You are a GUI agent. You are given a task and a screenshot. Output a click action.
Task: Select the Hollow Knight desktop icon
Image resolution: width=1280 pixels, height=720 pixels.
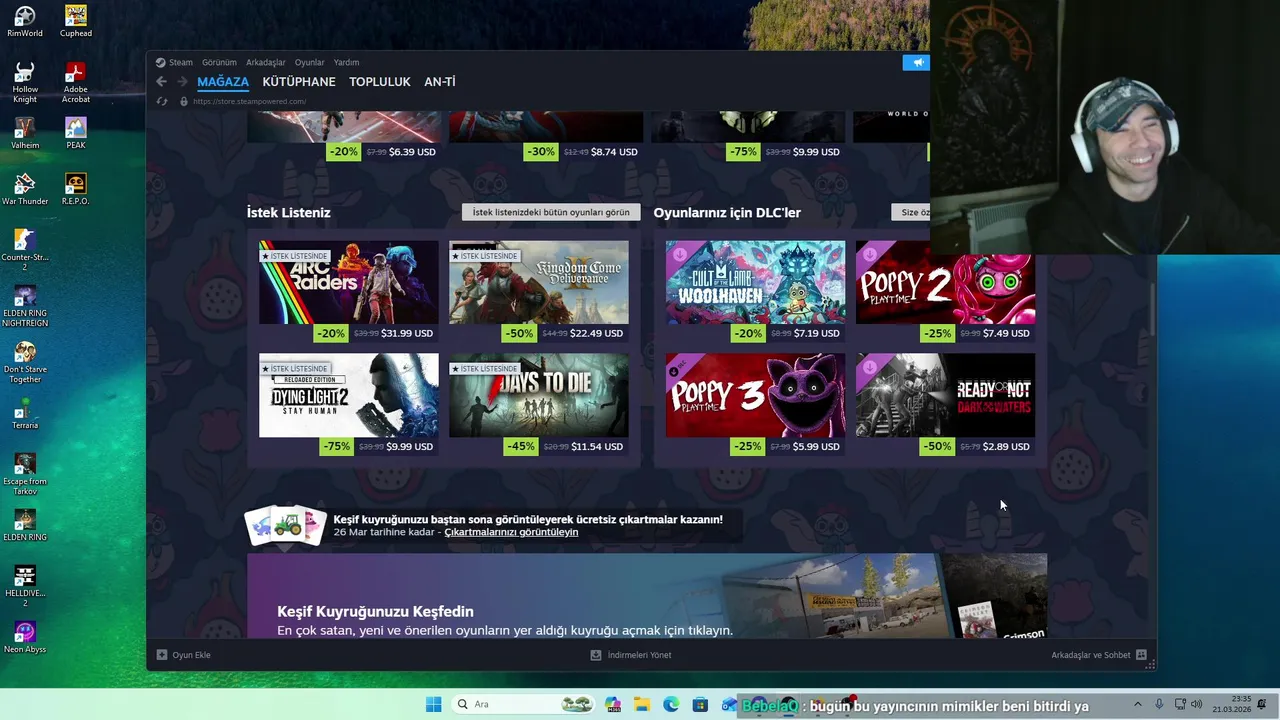(x=25, y=82)
